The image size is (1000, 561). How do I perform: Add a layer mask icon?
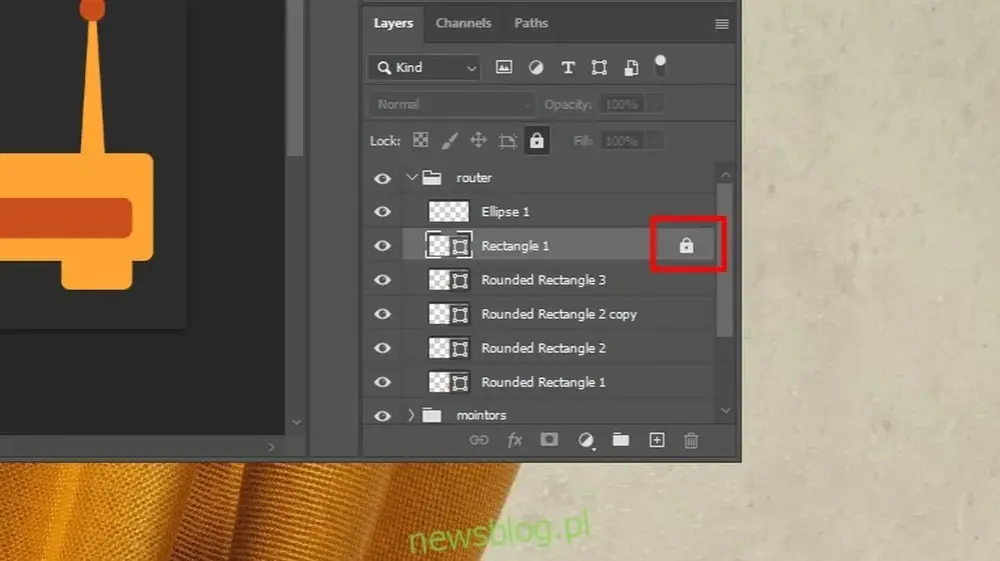549,439
